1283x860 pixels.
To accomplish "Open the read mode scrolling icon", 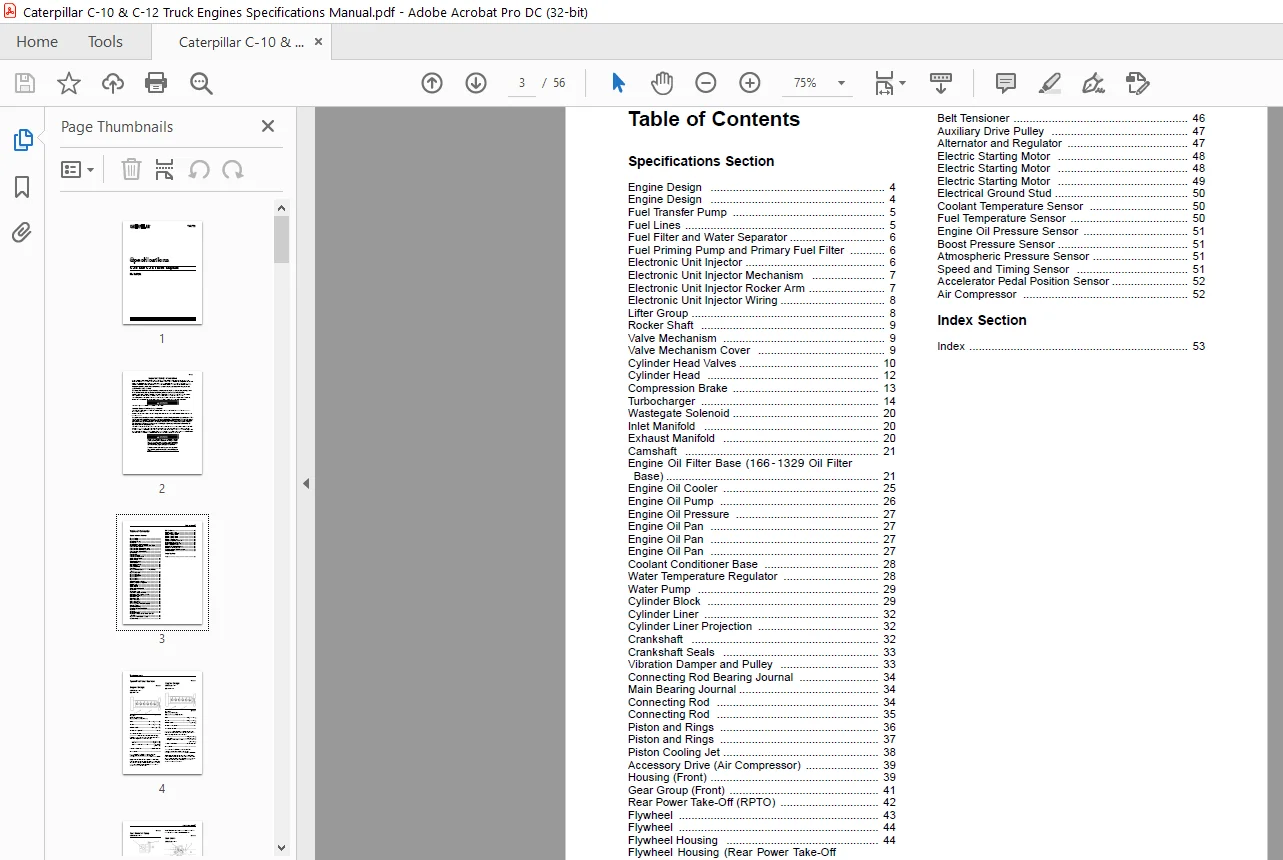I will [941, 83].
